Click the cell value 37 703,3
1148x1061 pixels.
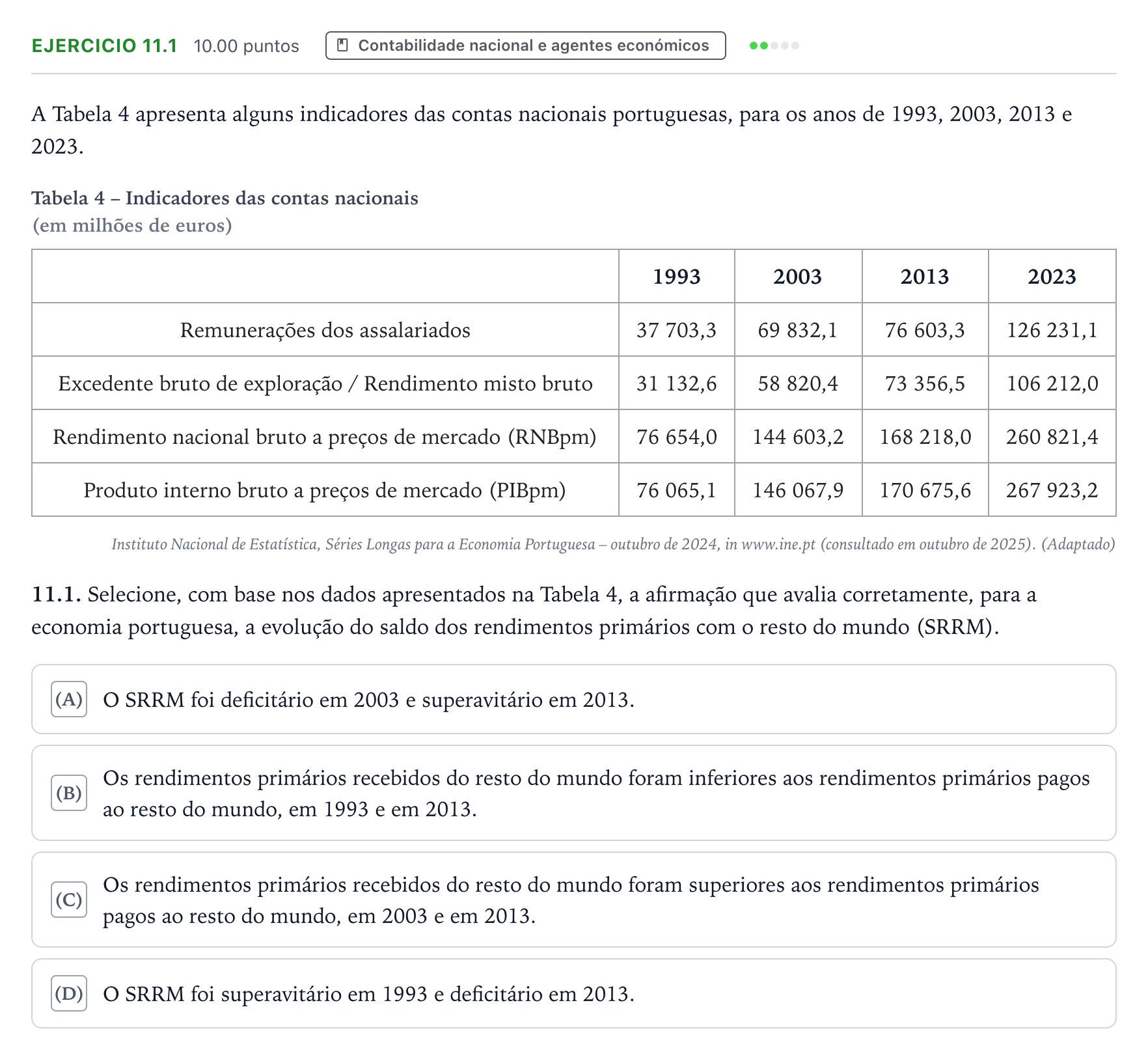click(x=676, y=330)
